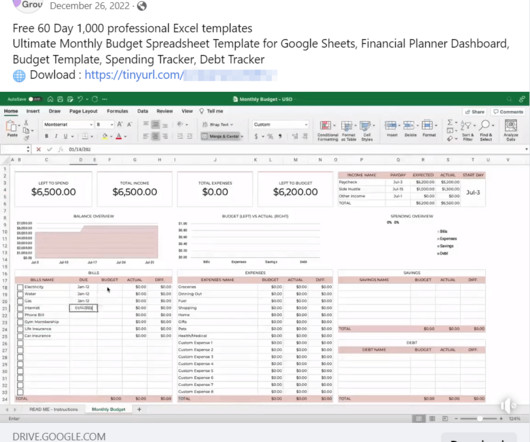This screenshot has width=530, height=442.
Task: Click the Share button
Action: [474, 112]
